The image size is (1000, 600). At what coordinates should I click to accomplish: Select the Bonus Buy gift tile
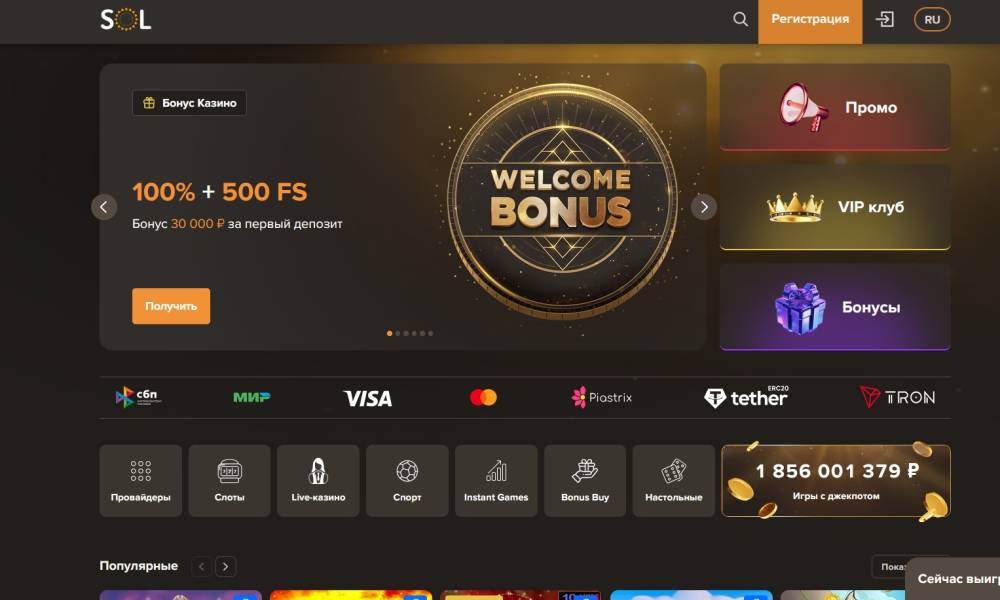[585, 481]
